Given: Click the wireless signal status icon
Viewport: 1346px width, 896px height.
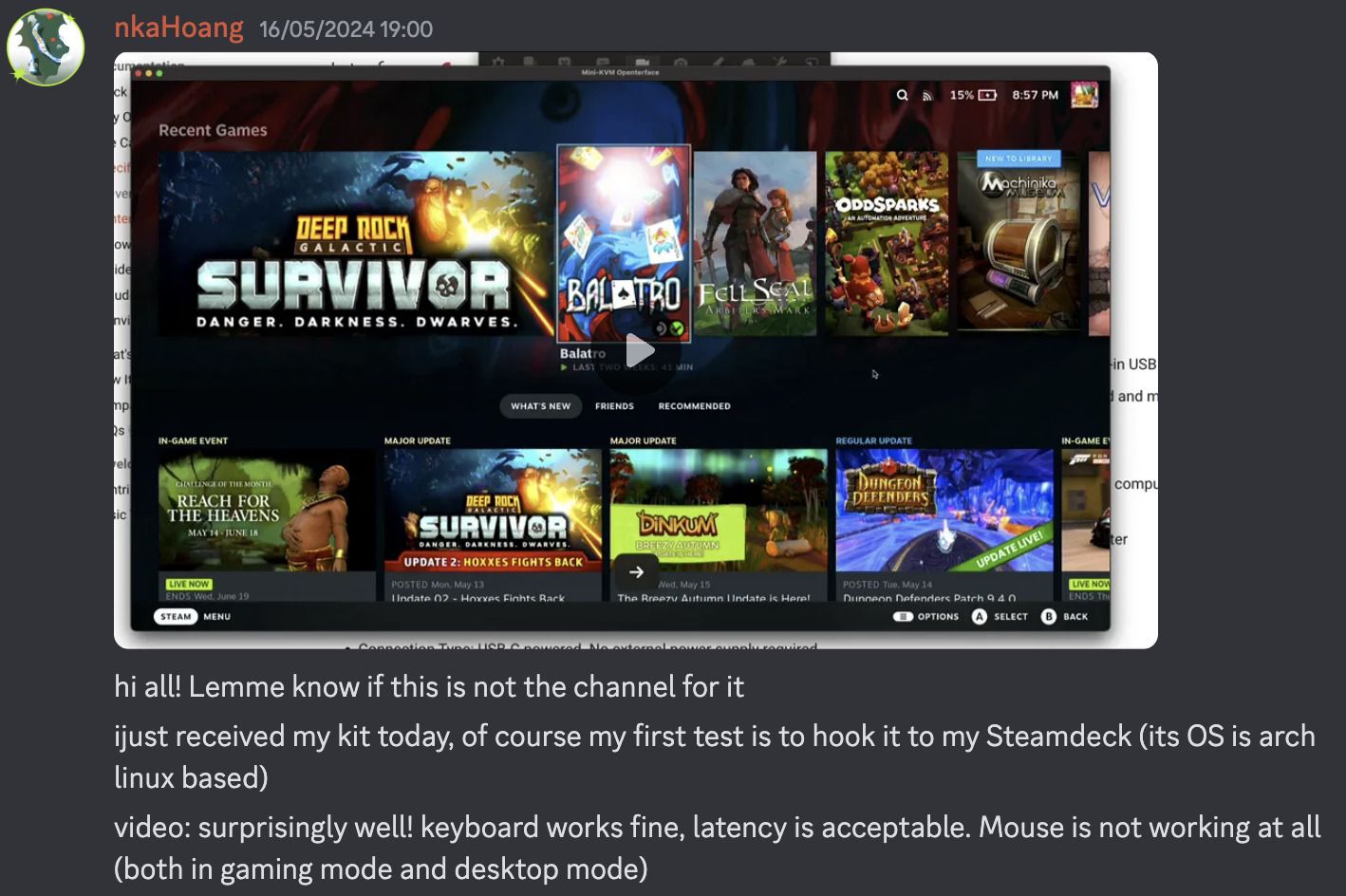Looking at the screenshot, I should (927, 95).
